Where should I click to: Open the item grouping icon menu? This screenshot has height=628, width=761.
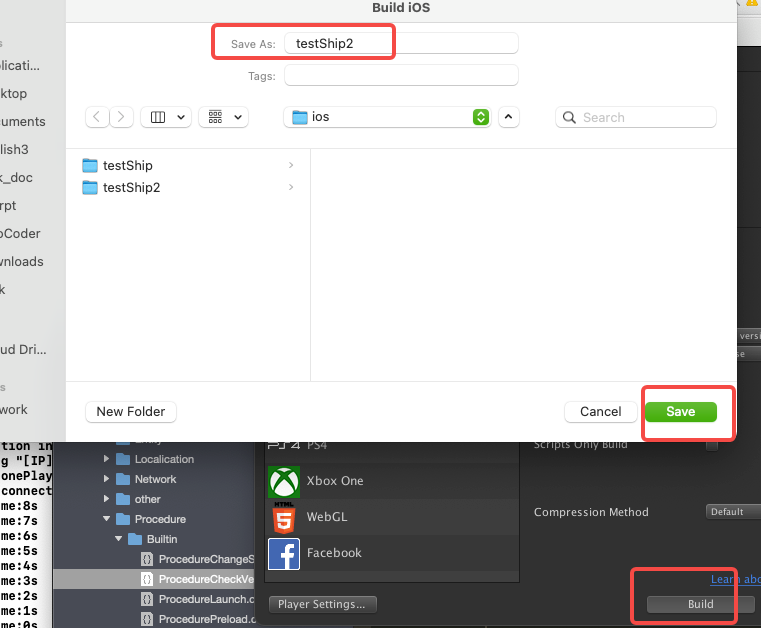(x=215, y=117)
